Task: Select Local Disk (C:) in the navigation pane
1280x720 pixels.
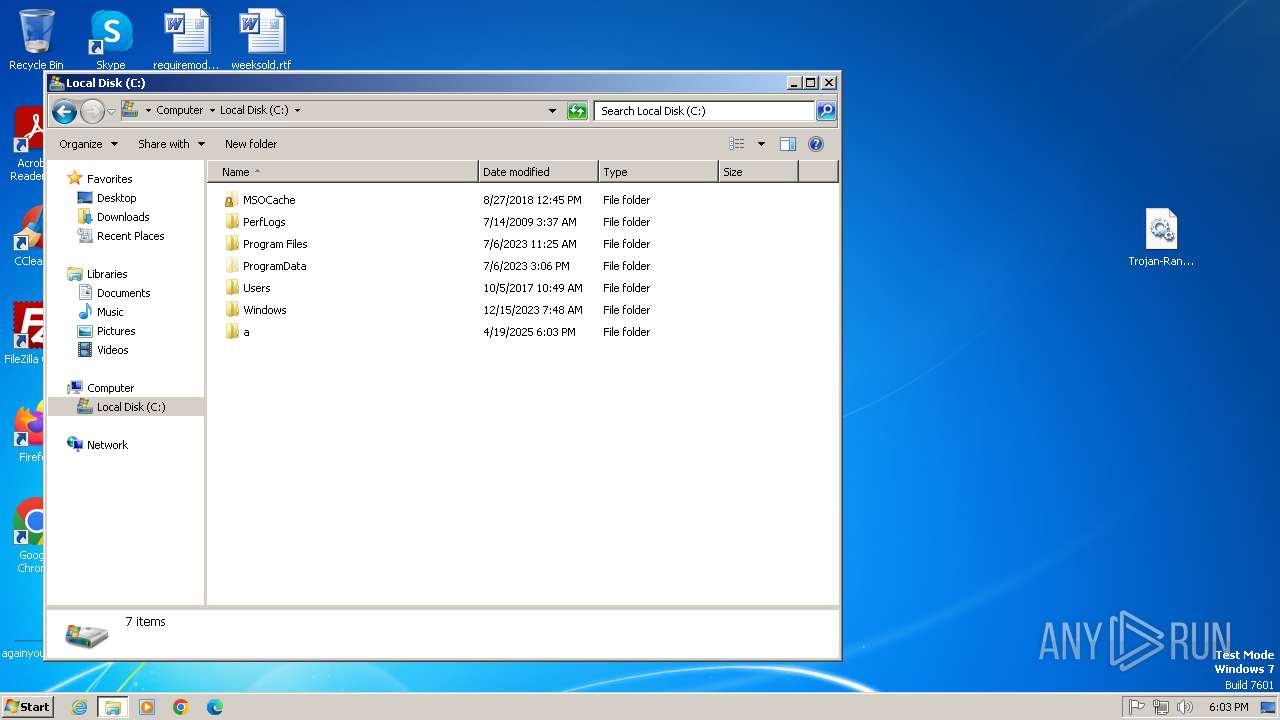Action: 126,407
